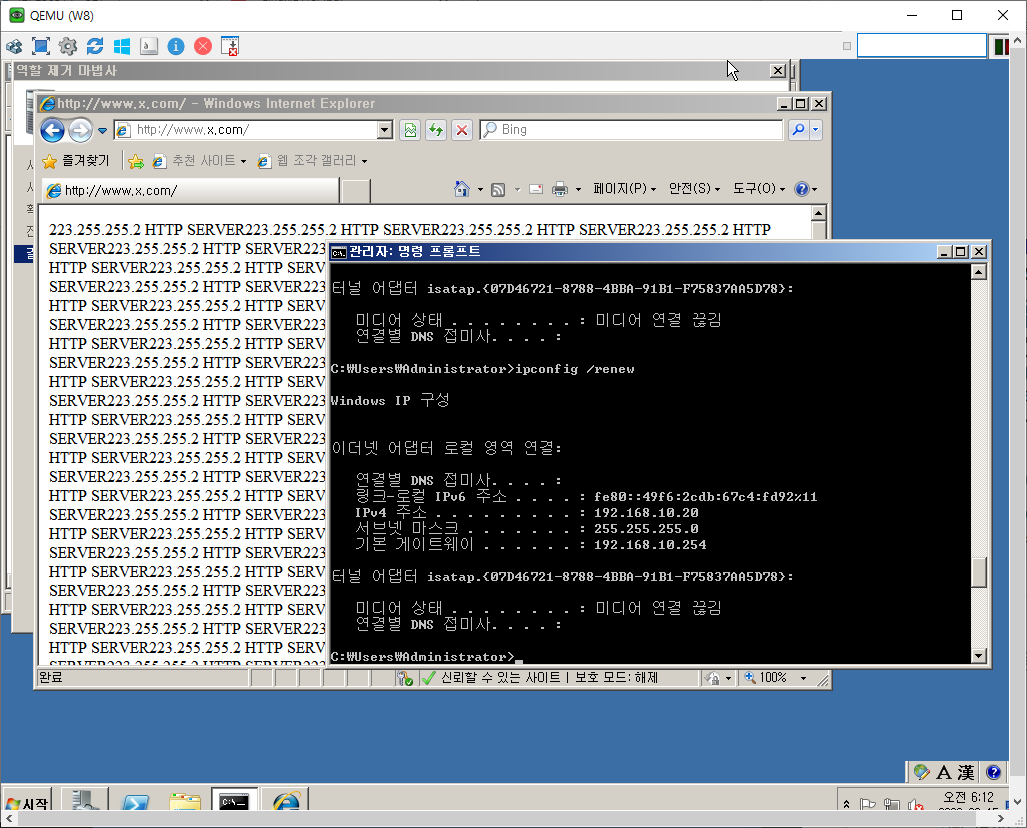Click add to favorites bar star icon
Viewport: 1027px width, 828px height.
[136, 161]
